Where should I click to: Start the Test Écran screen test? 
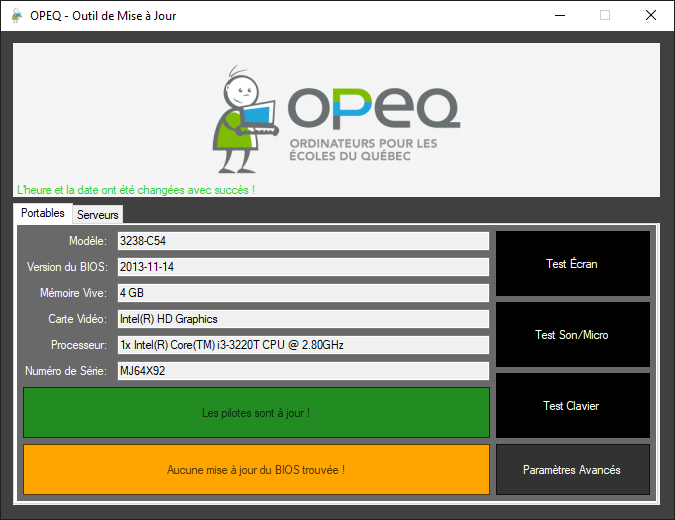point(573,263)
